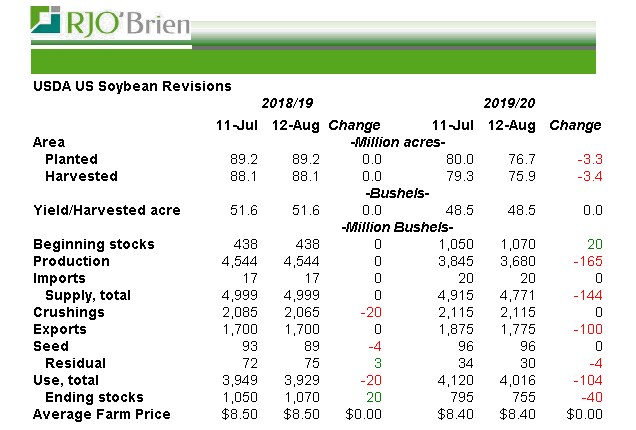Click the green banner bar below the logo
This screenshot has height=430, width=636.
coord(318,60)
